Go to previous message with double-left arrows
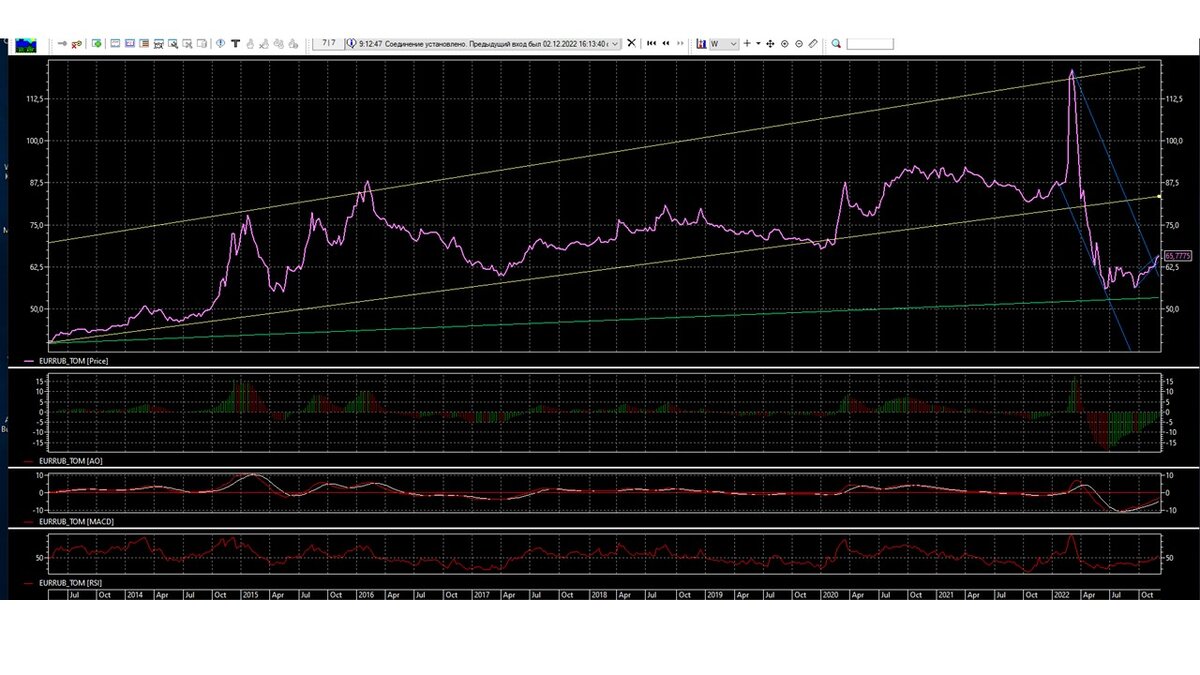The width and height of the screenshot is (1200, 675). click(x=666, y=43)
